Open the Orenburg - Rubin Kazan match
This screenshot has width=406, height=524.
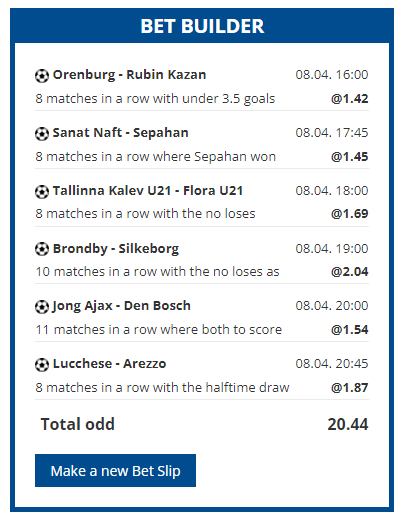point(129,75)
